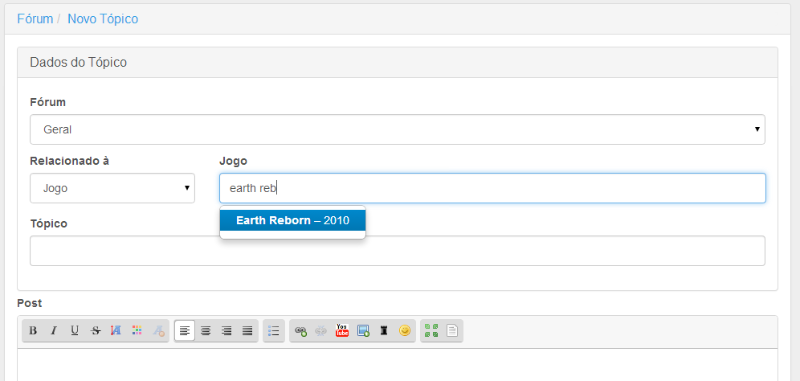The height and width of the screenshot is (381, 800).
Task: Toggle the editor maximize view
Action: (x=432, y=331)
